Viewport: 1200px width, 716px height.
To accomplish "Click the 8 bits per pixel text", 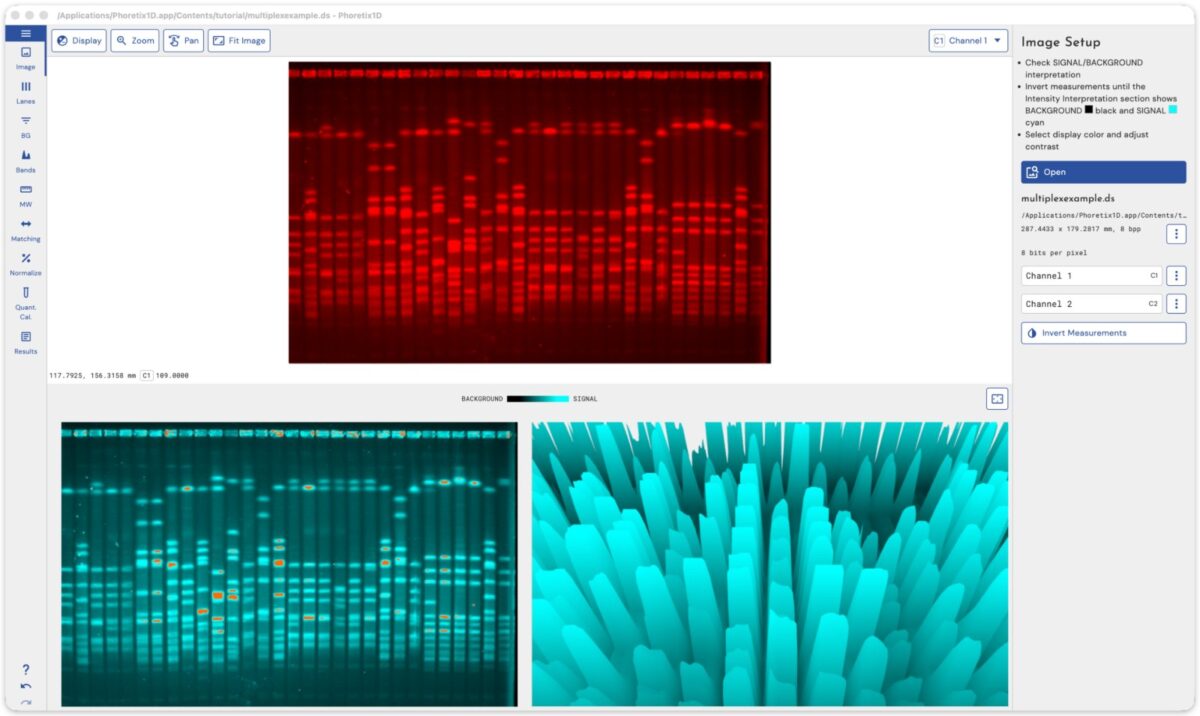I will (x=1054, y=253).
